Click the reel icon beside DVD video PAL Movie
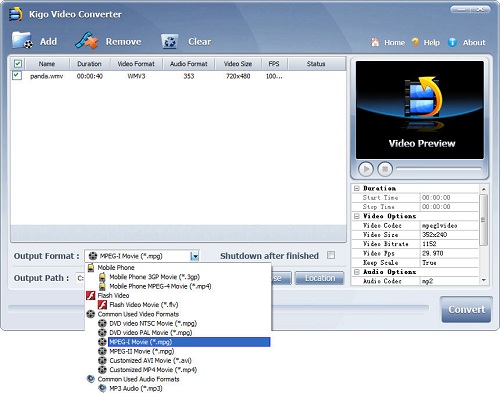This screenshot has width=500, height=393. [x=102, y=333]
